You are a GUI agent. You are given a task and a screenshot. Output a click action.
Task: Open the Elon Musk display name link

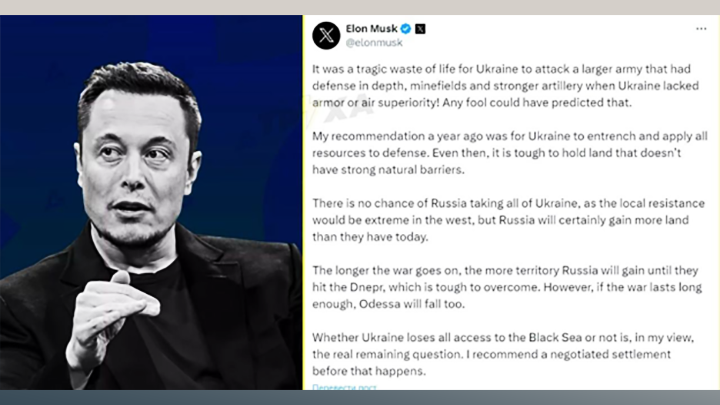pos(372,29)
